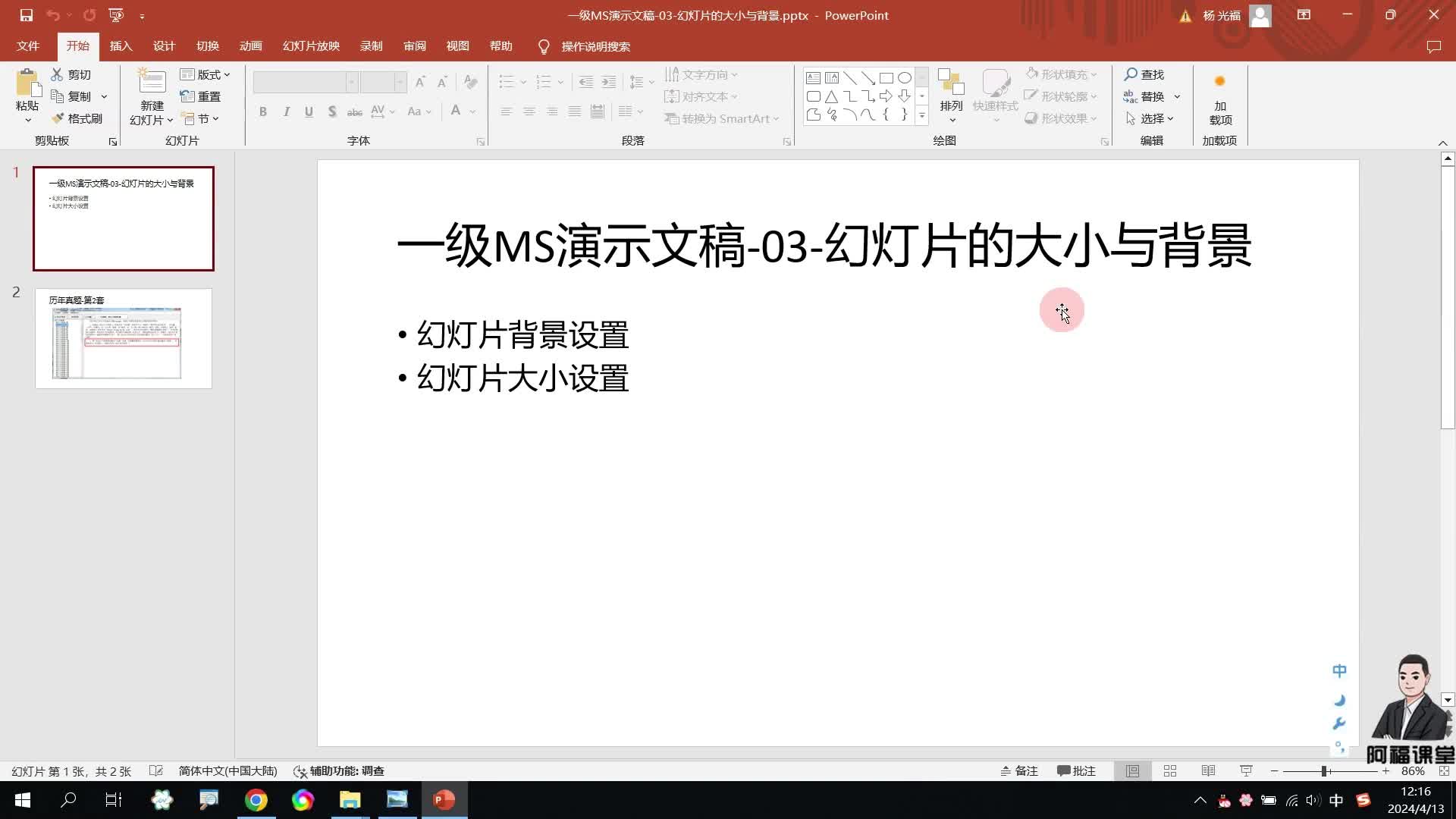Screen dimensions: 1456x819
Task: Open the Clipboard group dialog launcher
Action: point(113,142)
